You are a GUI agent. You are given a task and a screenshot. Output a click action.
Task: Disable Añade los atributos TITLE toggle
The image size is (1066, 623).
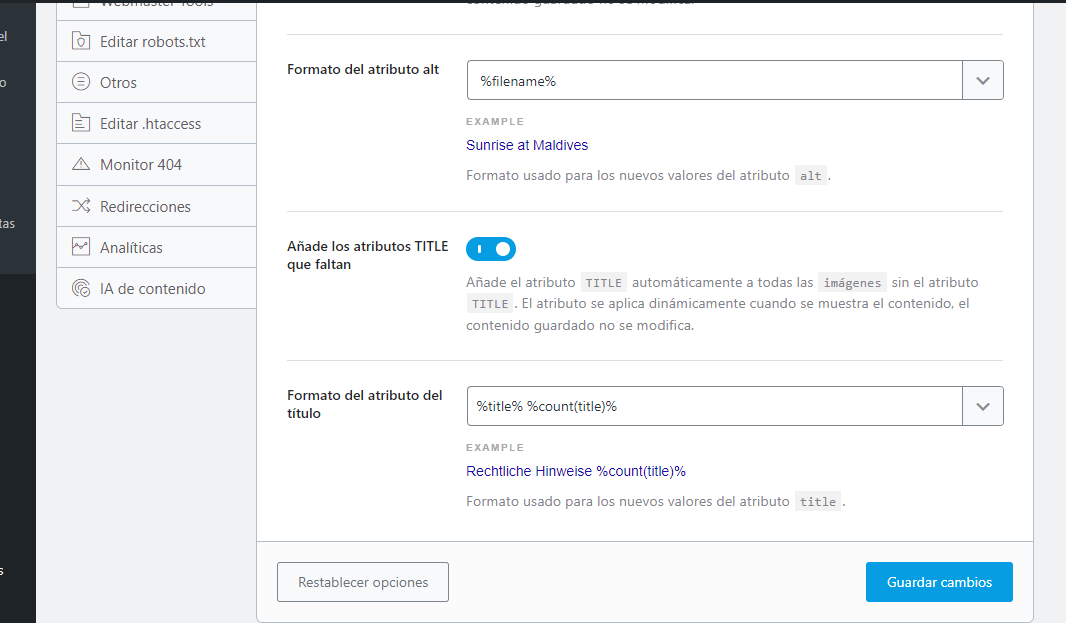pyautogui.click(x=491, y=249)
